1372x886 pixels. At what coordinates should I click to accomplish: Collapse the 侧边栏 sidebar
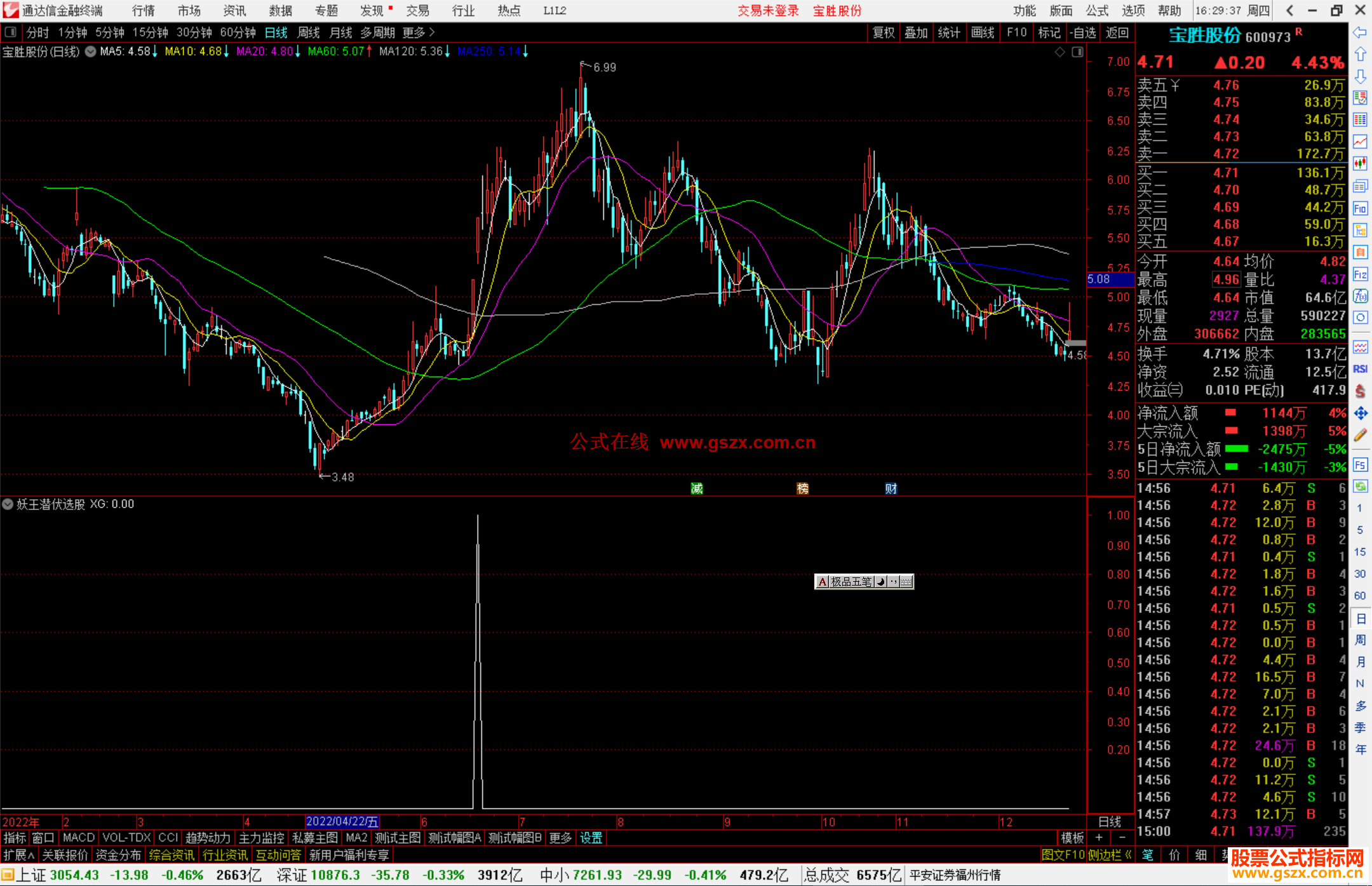click(1110, 855)
